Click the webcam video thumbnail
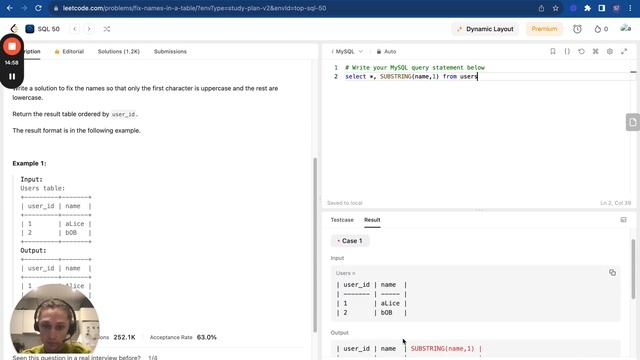The image size is (640, 360). (54, 318)
